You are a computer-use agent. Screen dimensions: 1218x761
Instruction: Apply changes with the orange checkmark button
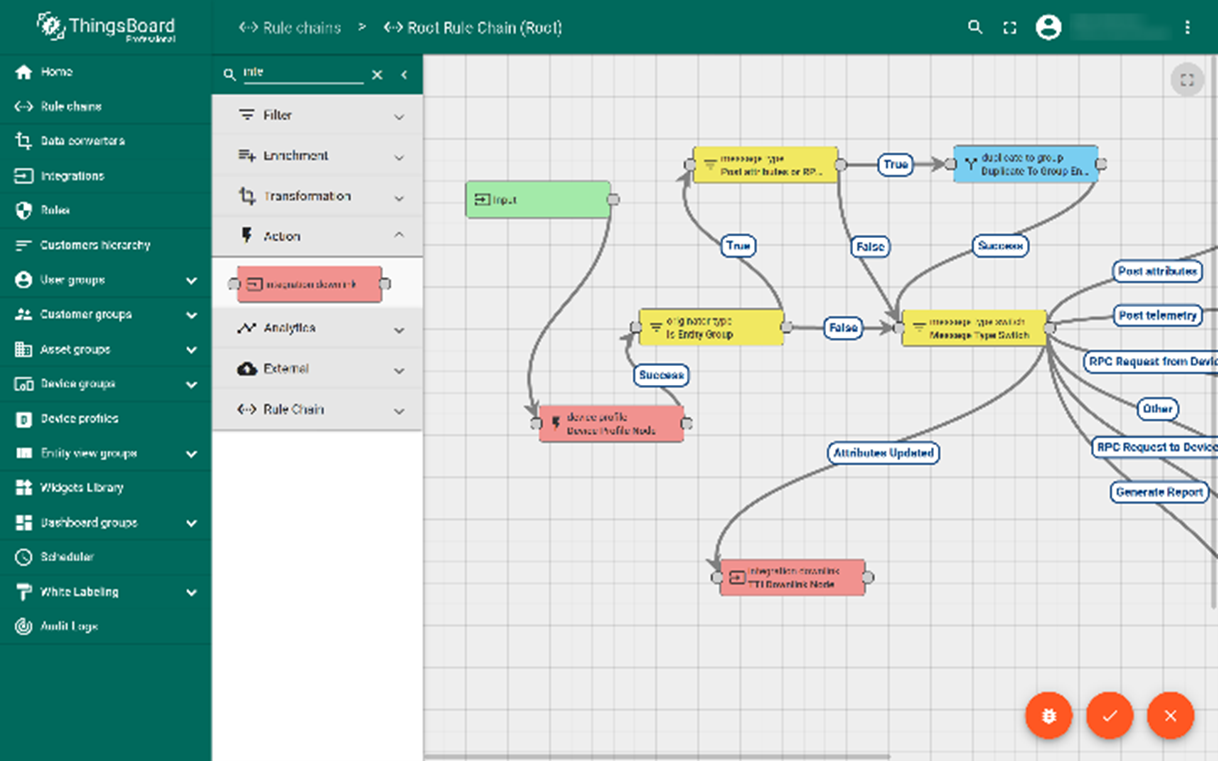pos(1109,716)
